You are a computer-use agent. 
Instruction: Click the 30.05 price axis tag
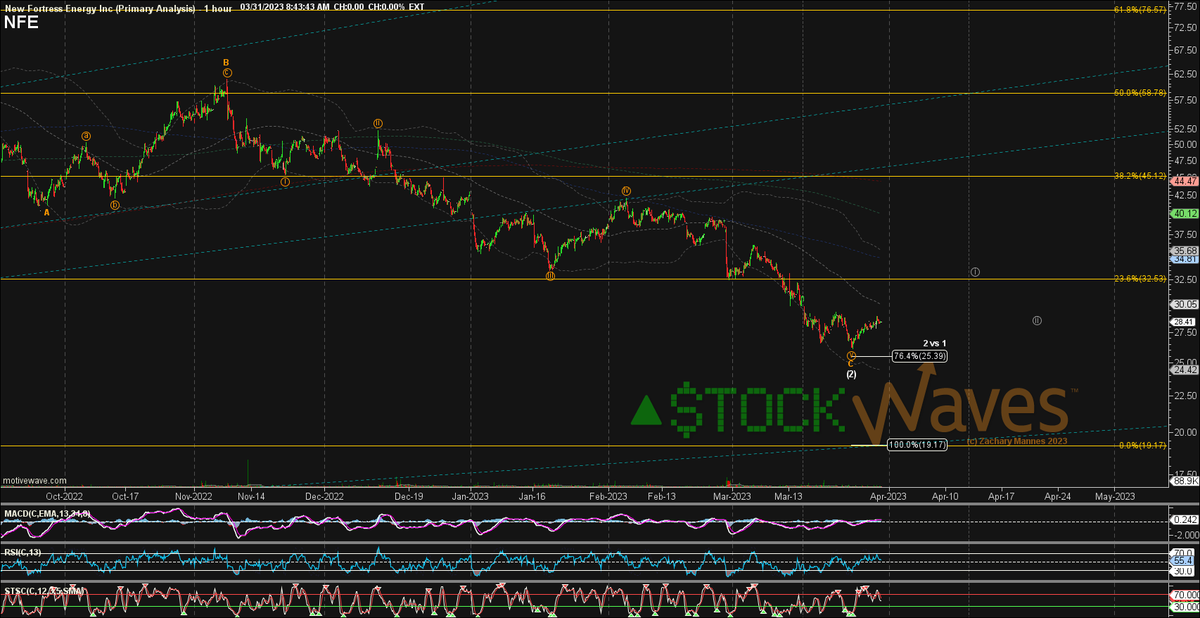click(x=1185, y=304)
